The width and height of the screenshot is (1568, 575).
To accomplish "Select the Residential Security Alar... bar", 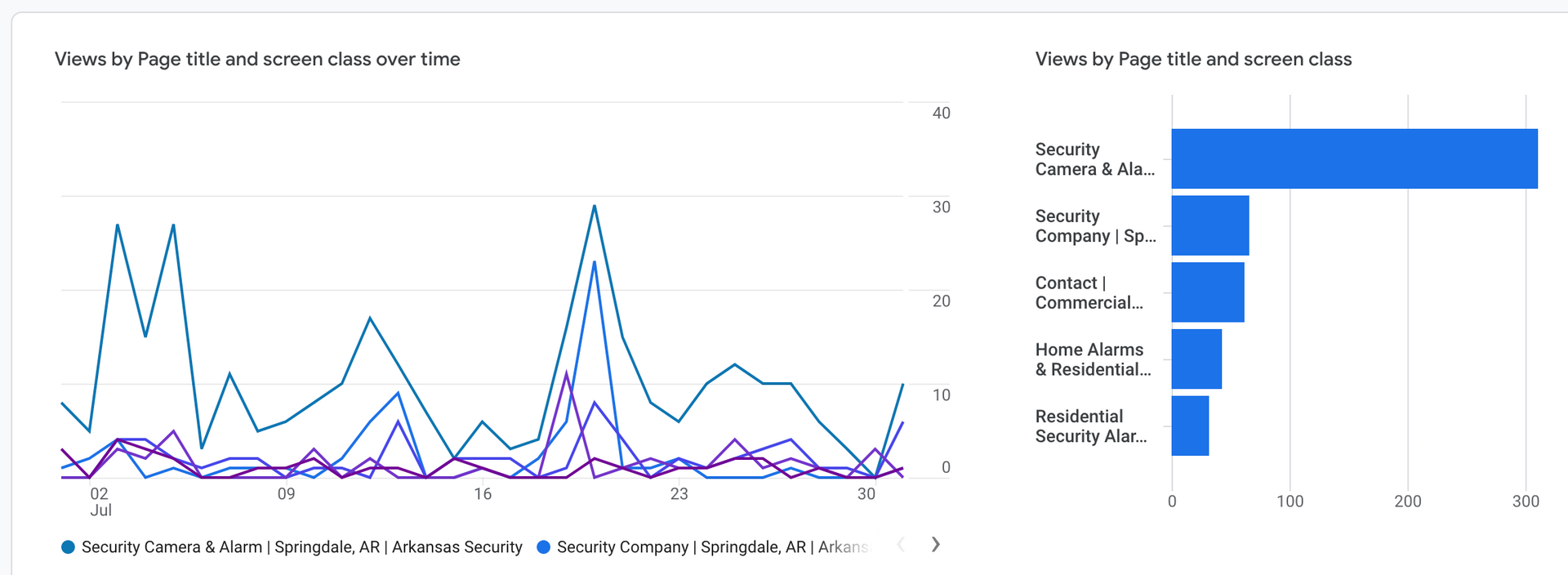I will coord(1190,426).
